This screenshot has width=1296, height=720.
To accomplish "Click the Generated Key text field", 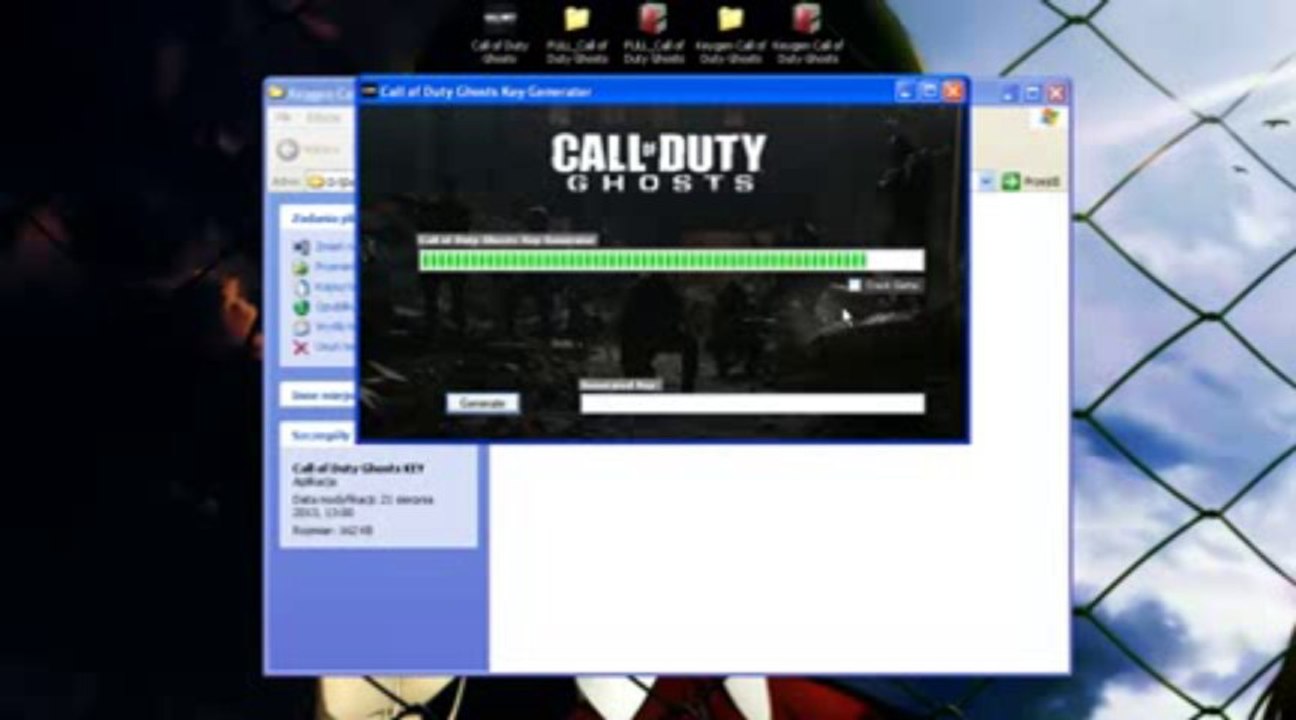I will point(752,403).
